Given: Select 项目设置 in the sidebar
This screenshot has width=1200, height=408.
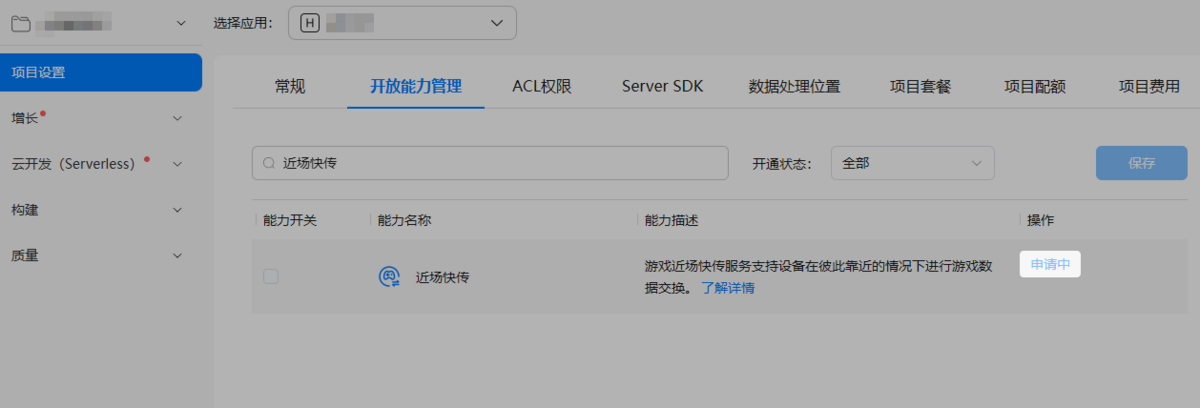Looking at the screenshot, I should pyautogui.click(x=100, y=72).
